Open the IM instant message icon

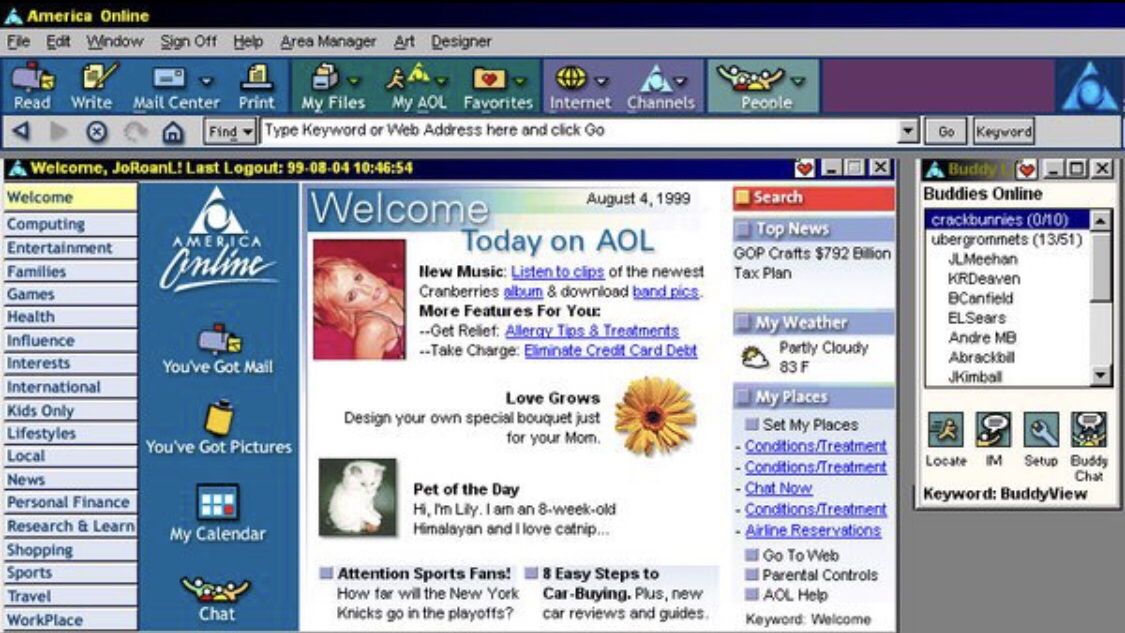point(993,430)
